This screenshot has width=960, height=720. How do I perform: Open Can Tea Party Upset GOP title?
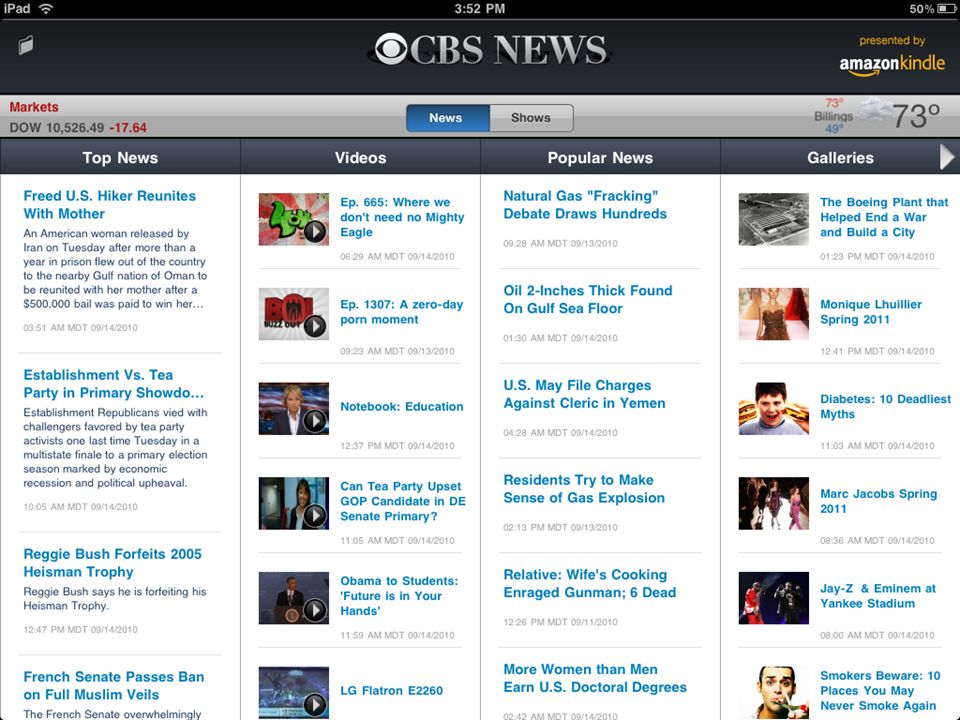click(403, 501)
